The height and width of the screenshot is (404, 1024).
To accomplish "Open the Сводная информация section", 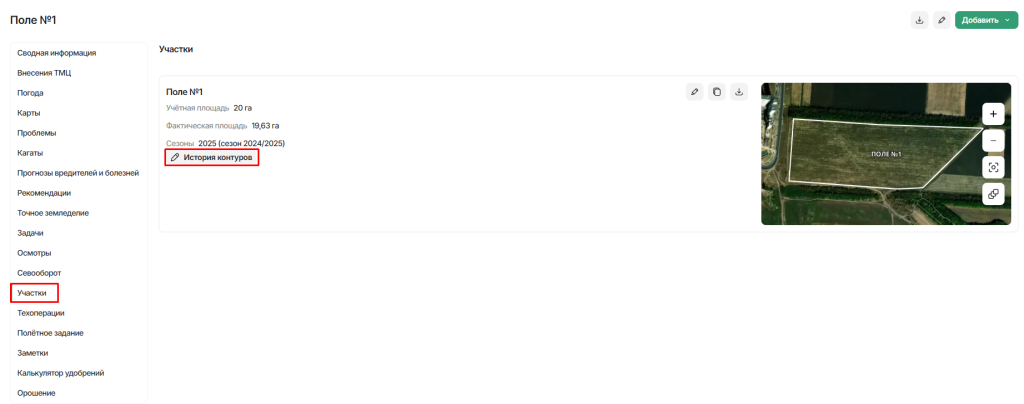I will pos(57,53).
